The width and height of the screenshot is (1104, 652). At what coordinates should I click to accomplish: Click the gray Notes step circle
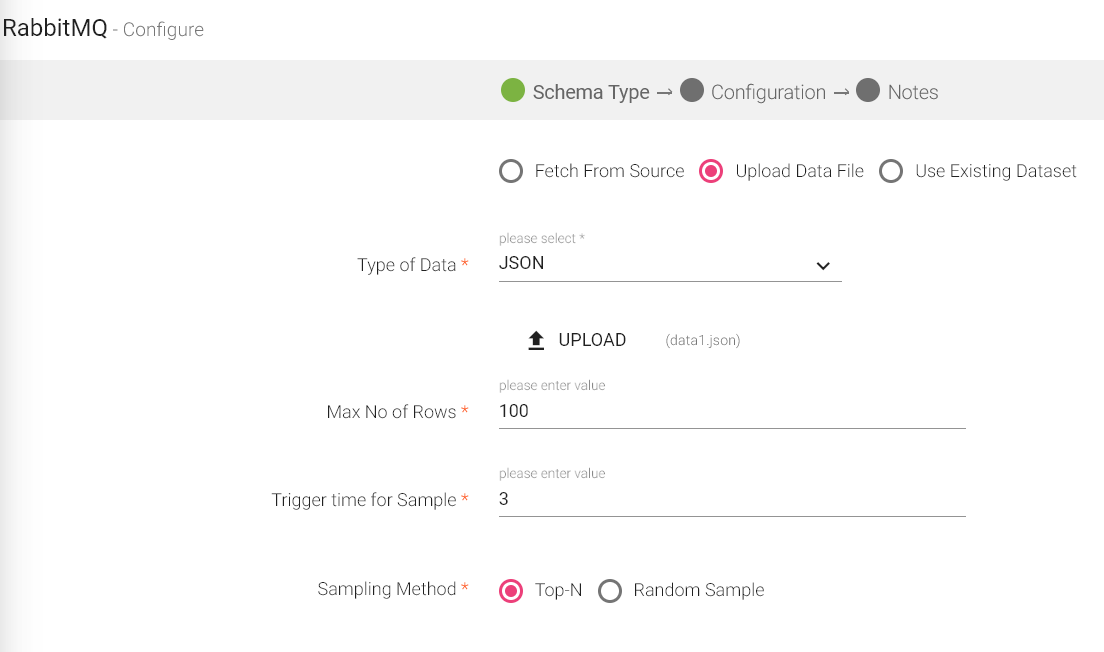tap(868, 92)
